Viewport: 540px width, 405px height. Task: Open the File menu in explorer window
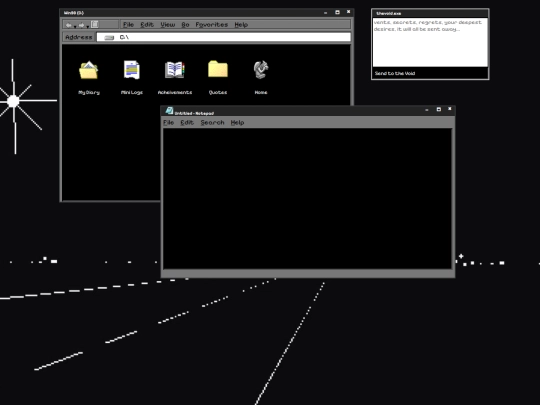128,24
